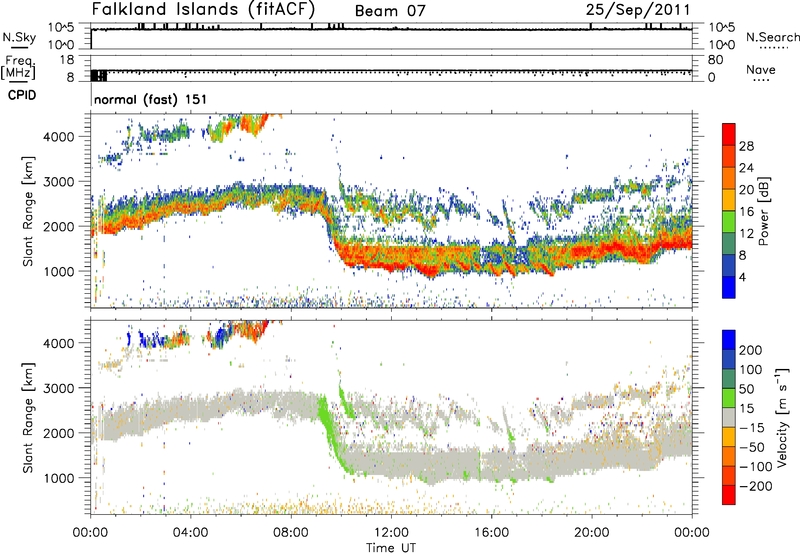The height and width of the screenshot is (554, 800).
Task: Click the 'N.Search' legend label
Action: pos(773,37)
